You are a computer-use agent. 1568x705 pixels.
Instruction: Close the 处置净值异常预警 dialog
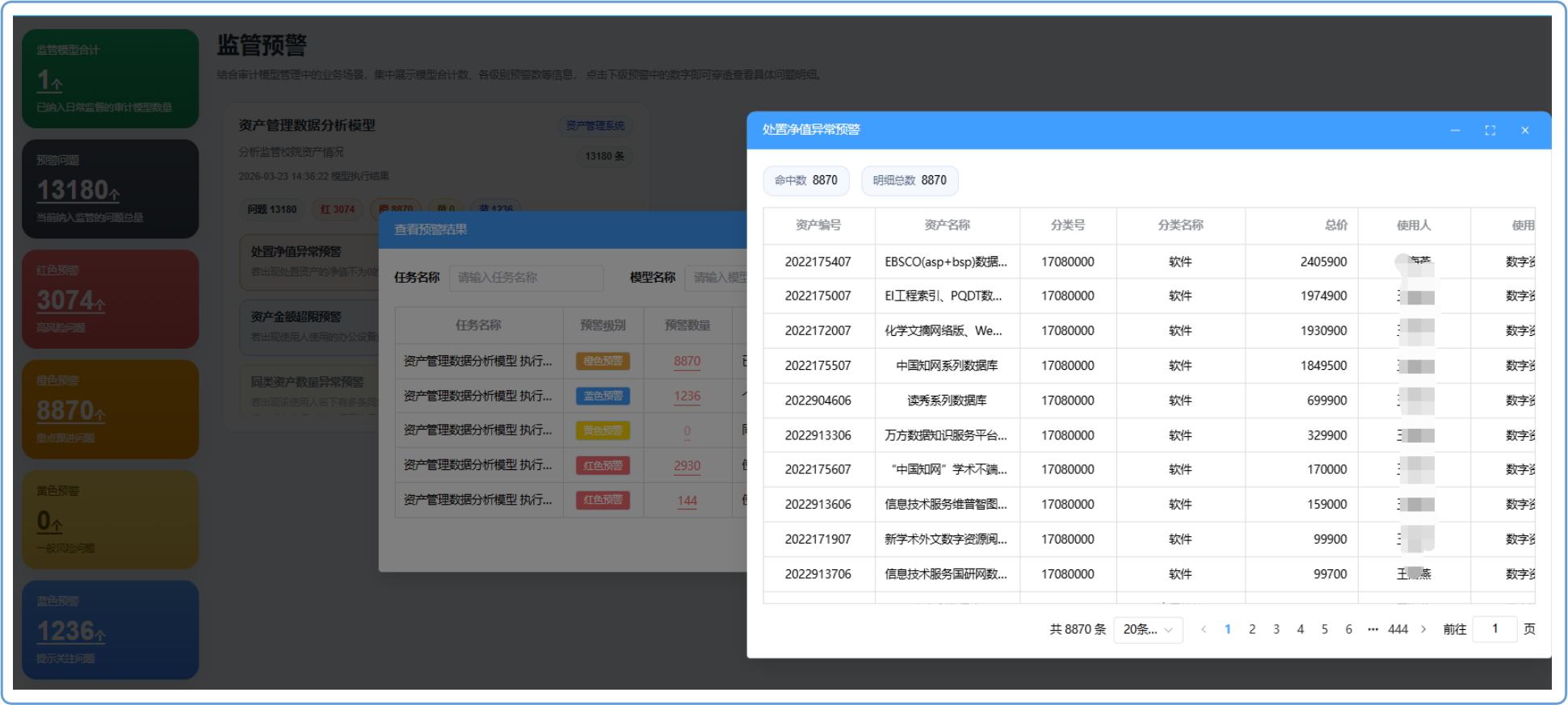(x=1525, y=130)
